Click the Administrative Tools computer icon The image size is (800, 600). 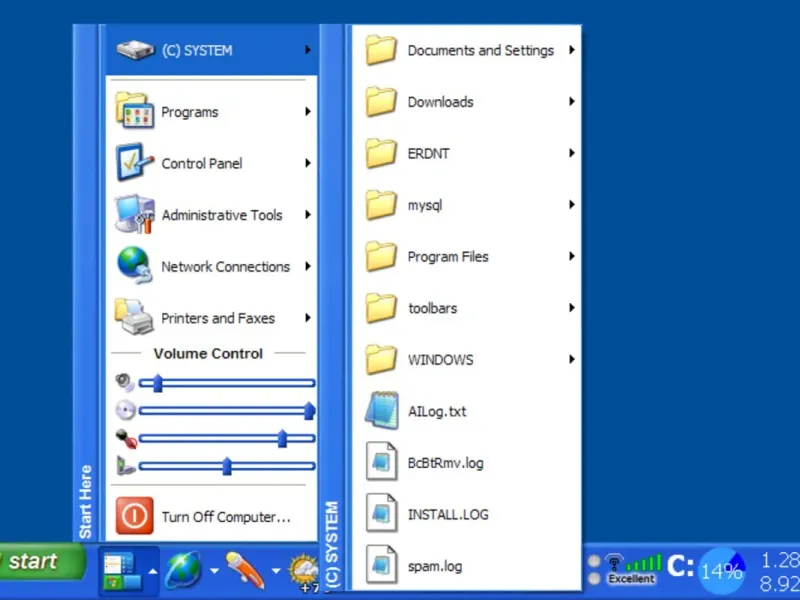coord(134,214)
